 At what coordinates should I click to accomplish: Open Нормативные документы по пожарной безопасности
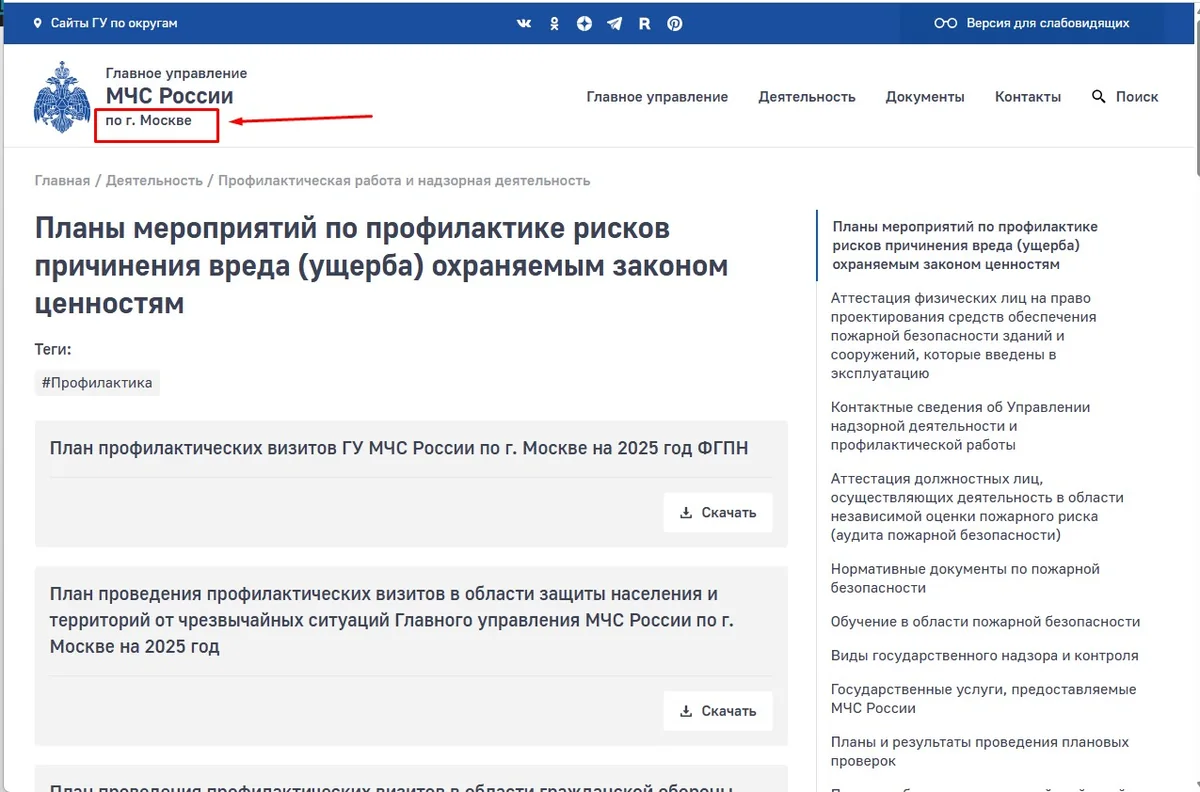coord(965,578)
